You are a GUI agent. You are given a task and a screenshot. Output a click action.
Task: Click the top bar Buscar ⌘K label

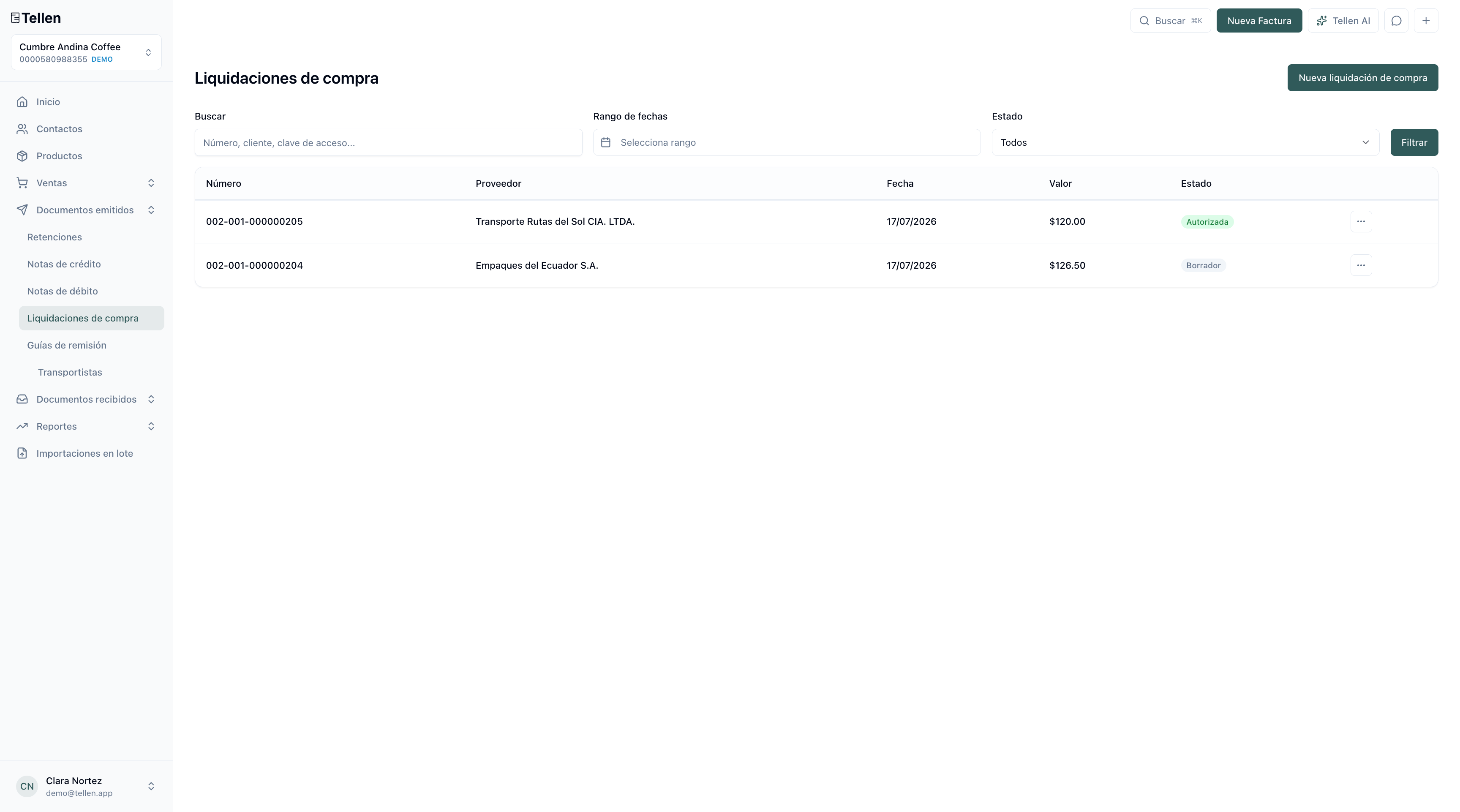pyautogui.click(x=1179, y=21)
